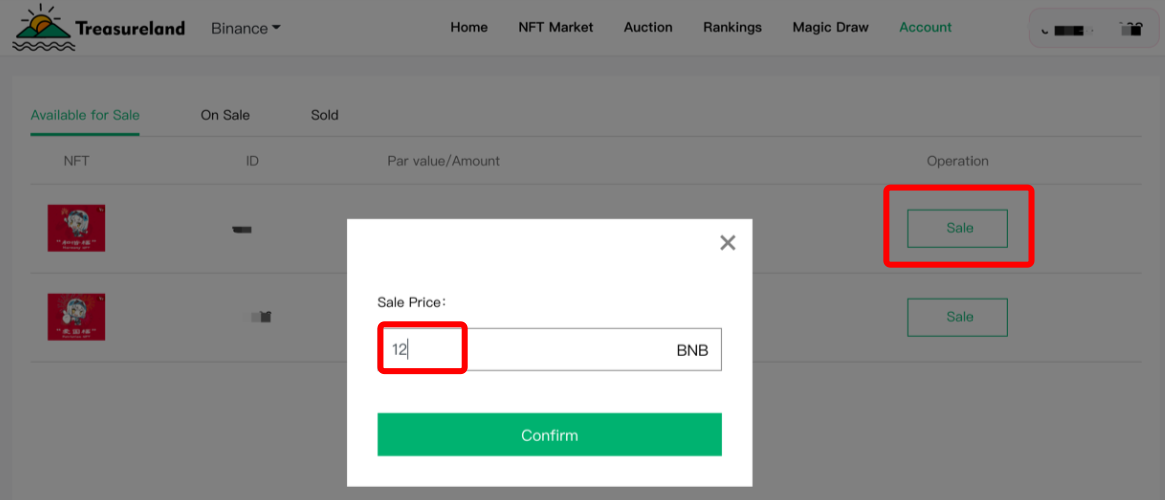Image resolution: width=1165 pixels, height=500 pixels.
Task: Click the Sale button in first row
Action: click(957, 228)
